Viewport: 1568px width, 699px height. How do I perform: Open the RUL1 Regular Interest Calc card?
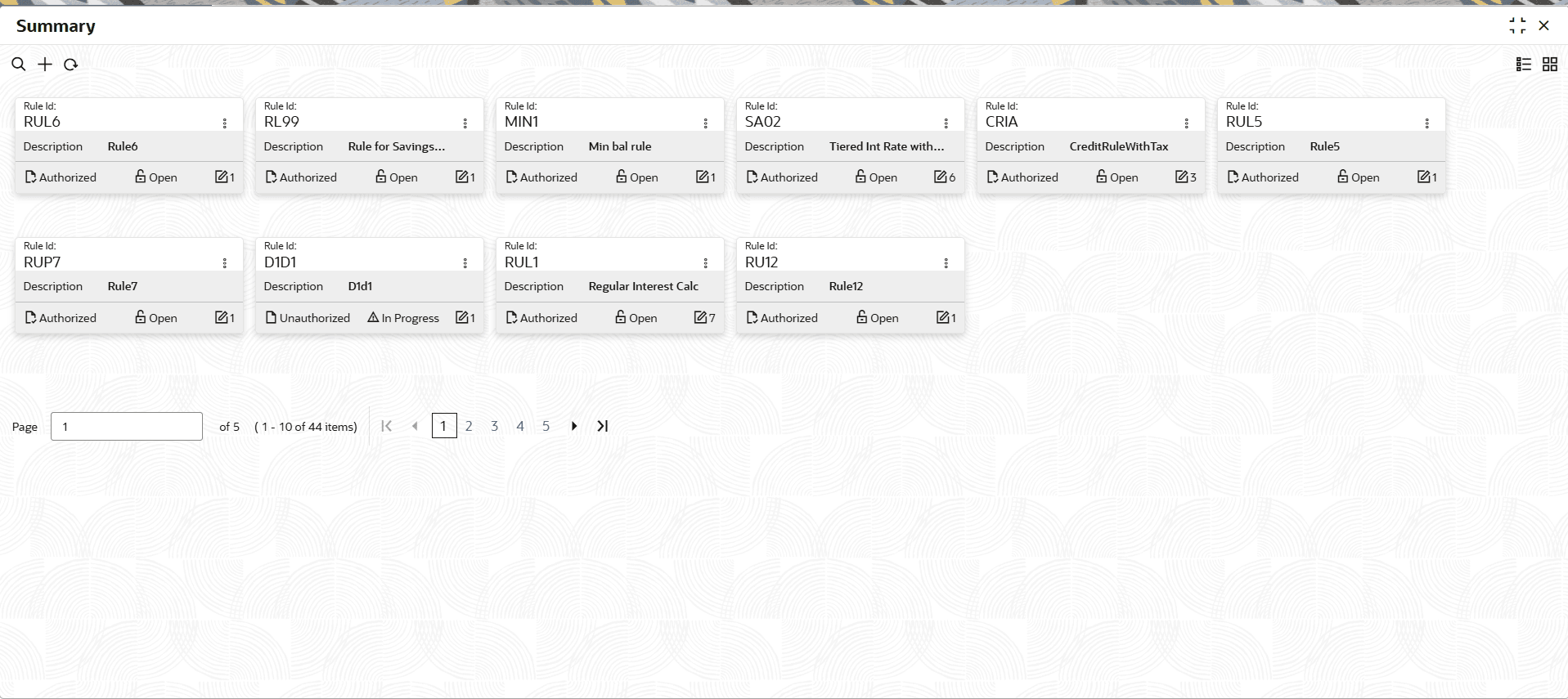[609, 285]
